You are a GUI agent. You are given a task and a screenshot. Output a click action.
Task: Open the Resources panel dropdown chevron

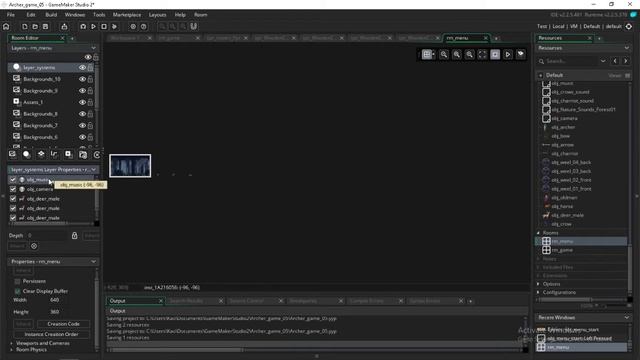click(x=627, y=48)
